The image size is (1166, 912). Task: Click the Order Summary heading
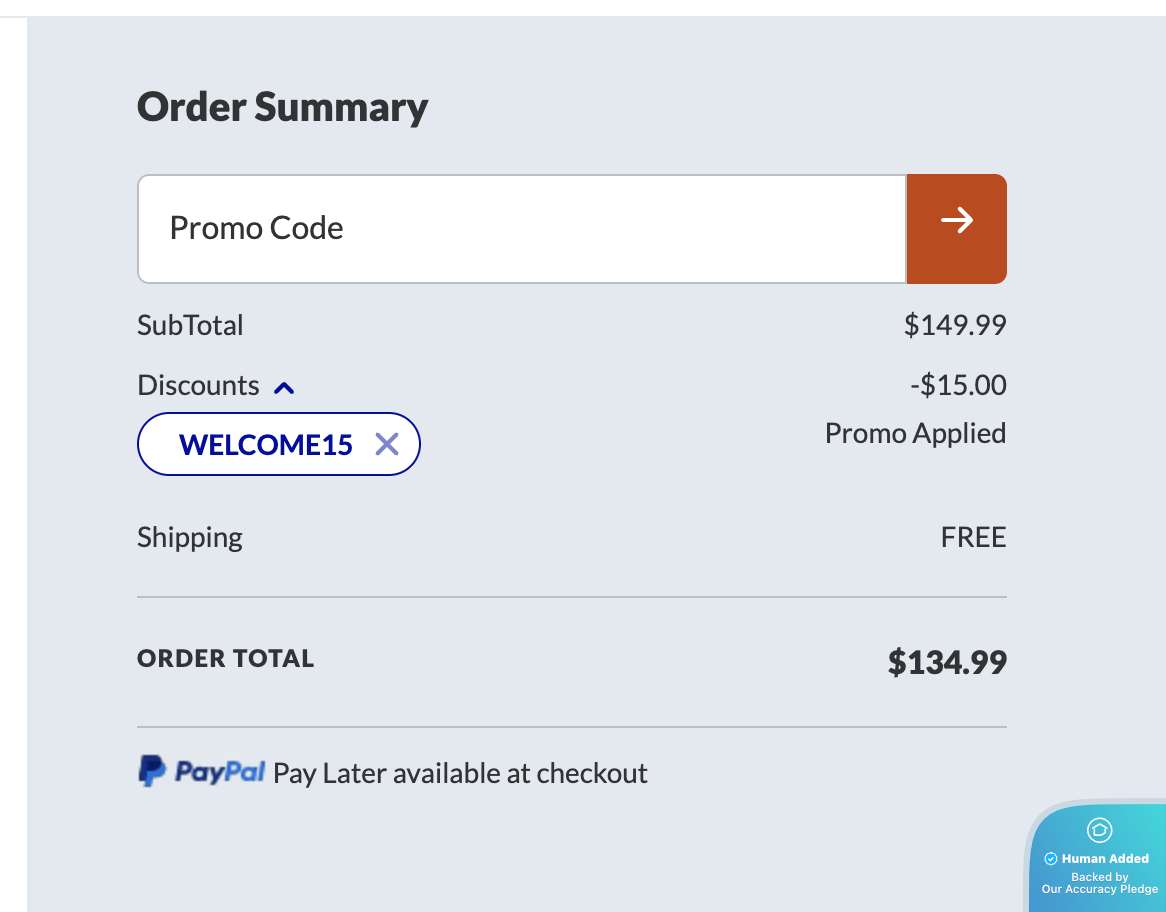tap(282, 107)
